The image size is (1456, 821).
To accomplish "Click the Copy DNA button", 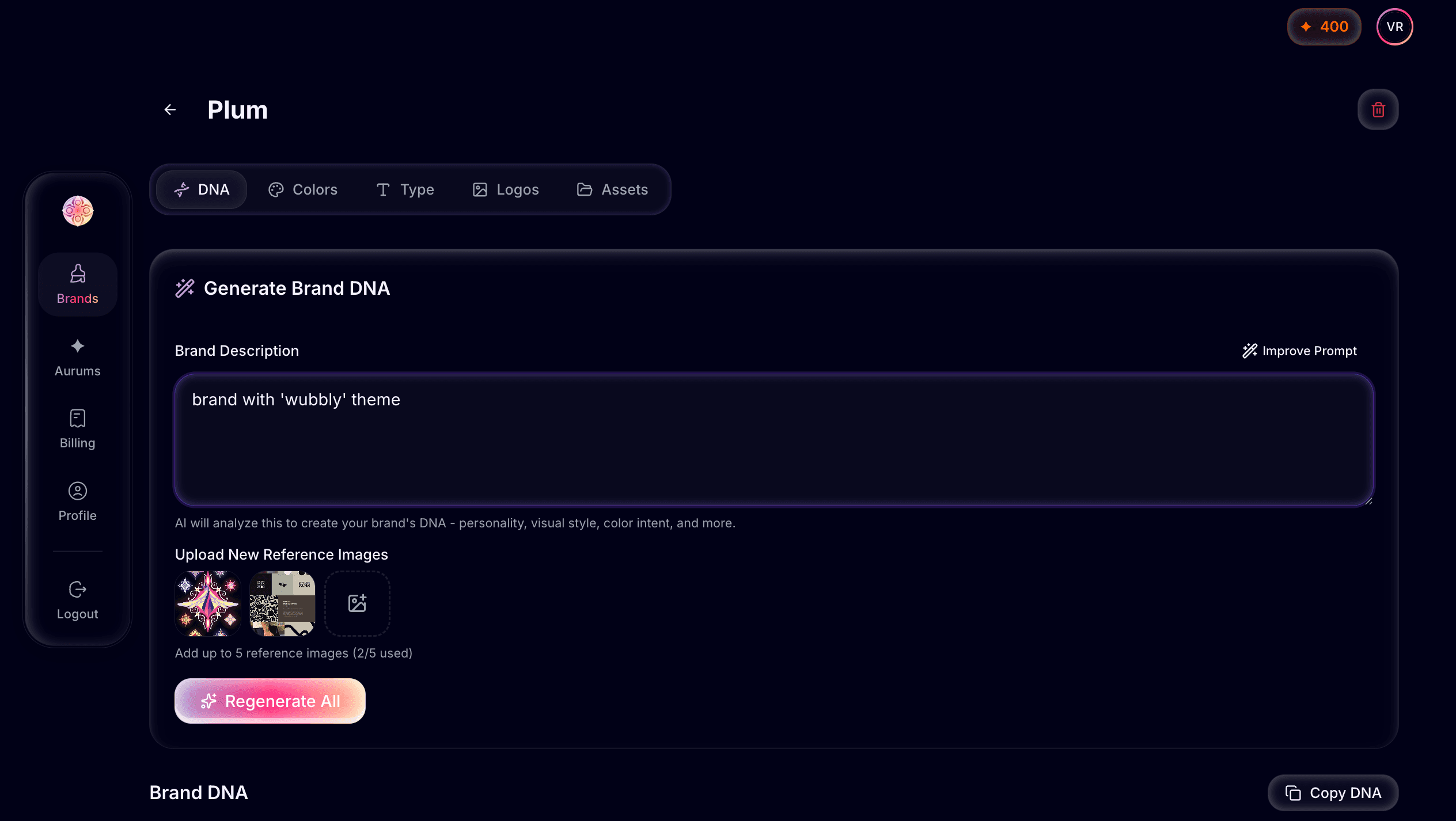I will [1333, 793].
